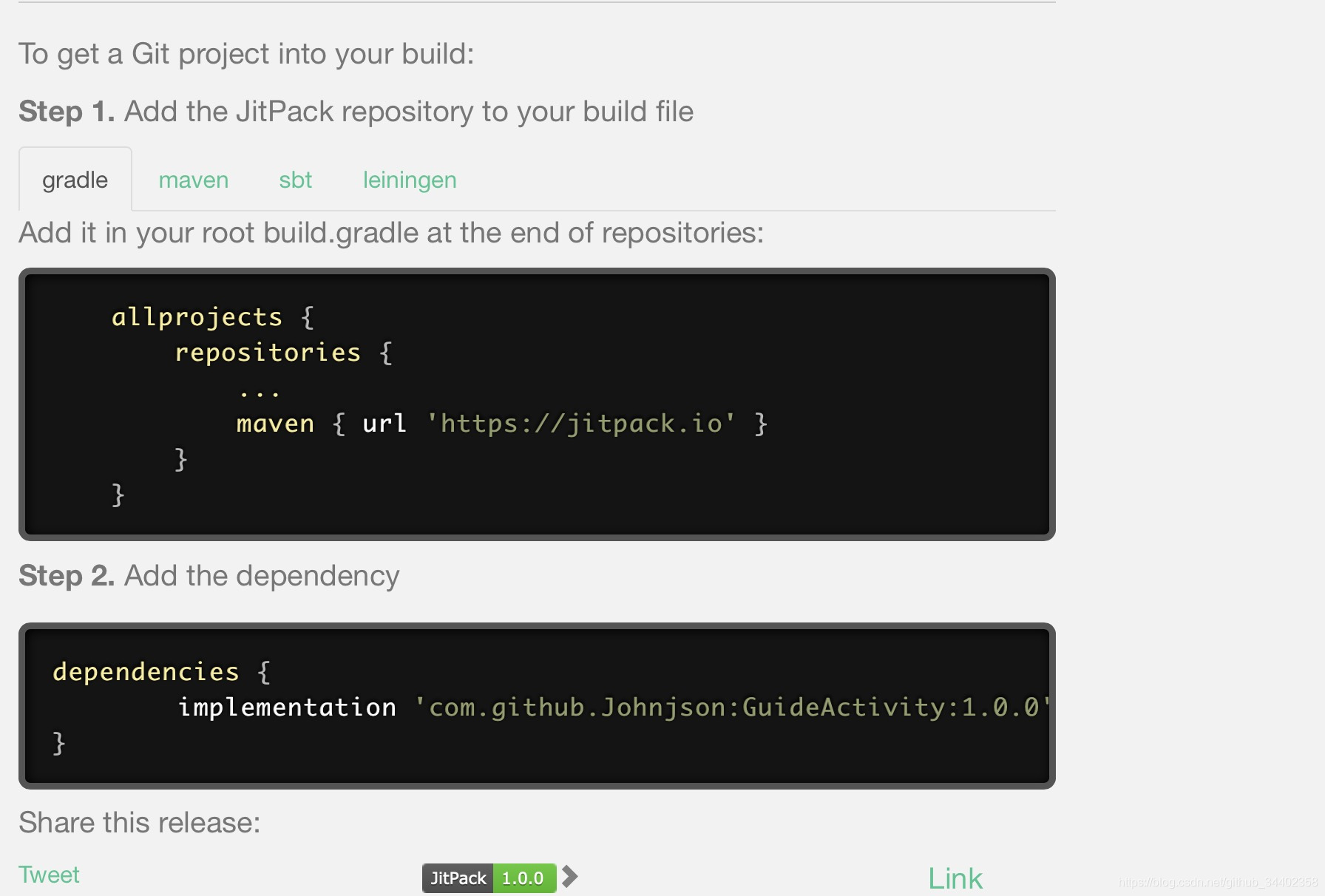Click the 'dependencies {' code line

coord(162,672)
